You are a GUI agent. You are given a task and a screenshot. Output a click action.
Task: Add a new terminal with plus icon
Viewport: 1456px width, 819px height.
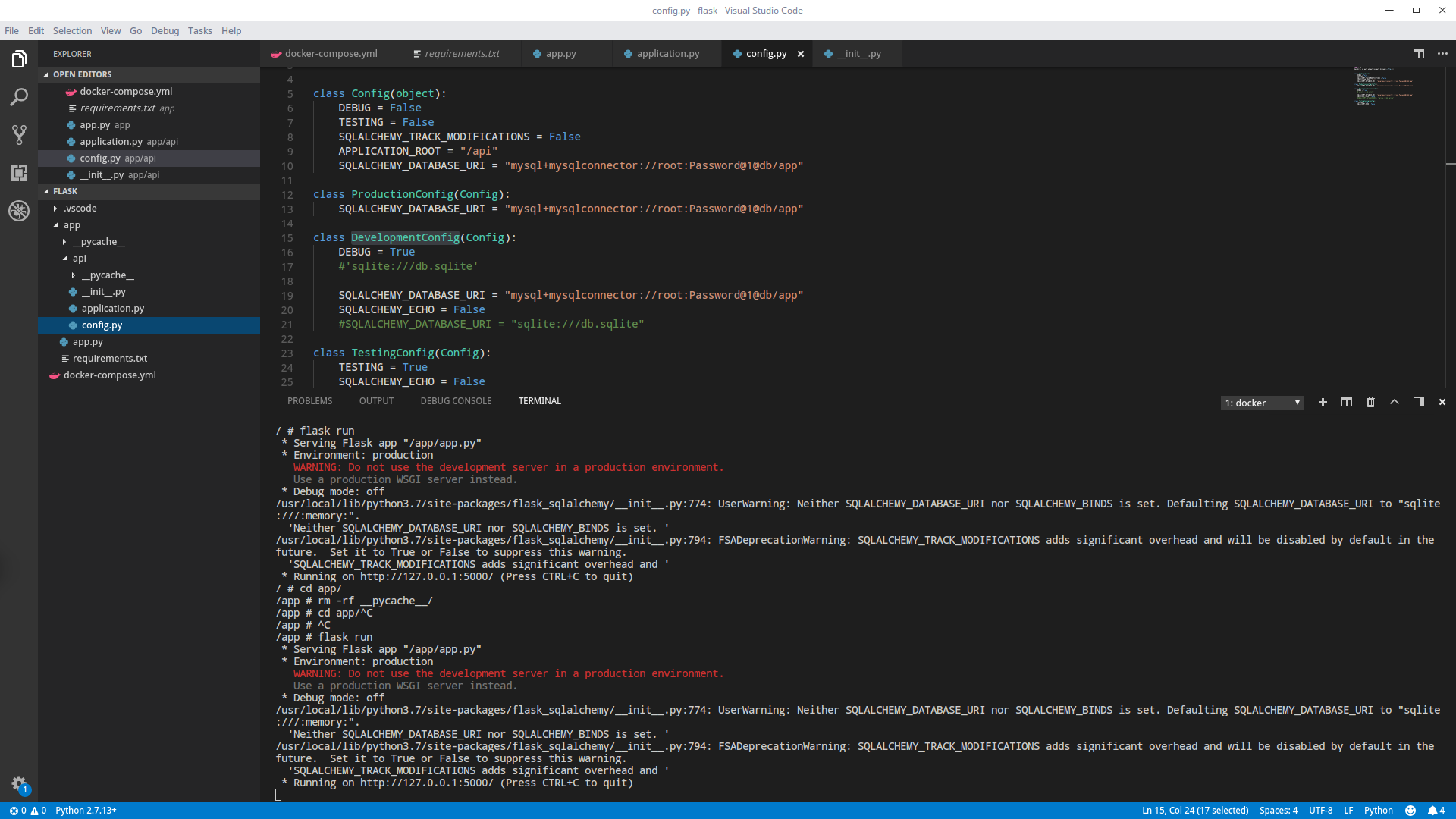(1323, 403)
